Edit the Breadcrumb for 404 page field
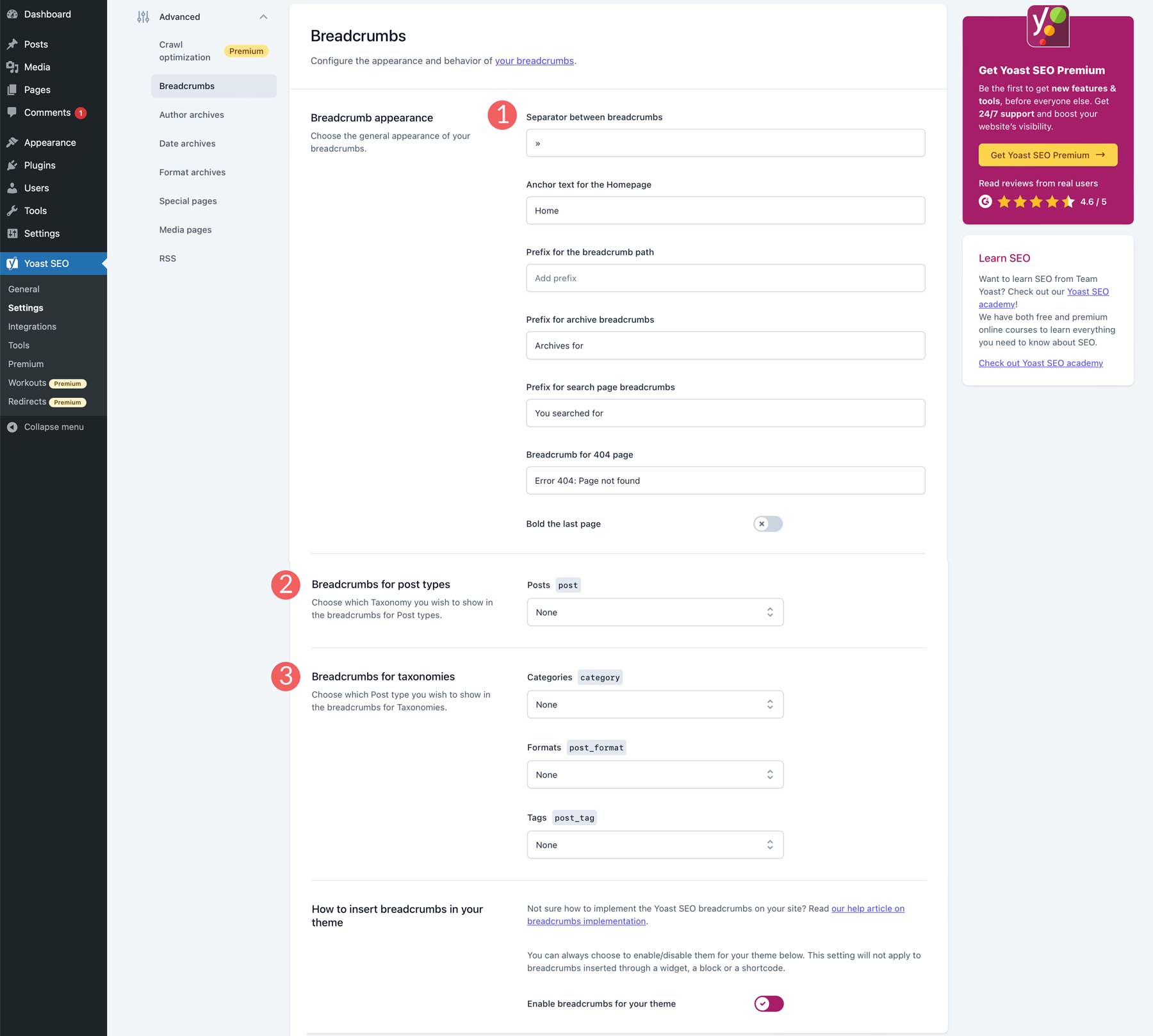 click(x=725, y=481)
